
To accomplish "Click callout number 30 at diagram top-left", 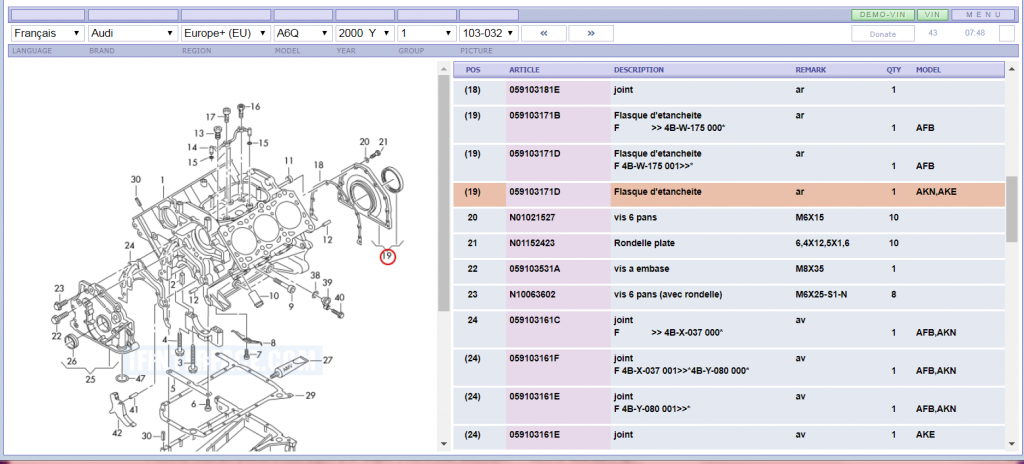I will pyautogui.click(x=136, y=180).
